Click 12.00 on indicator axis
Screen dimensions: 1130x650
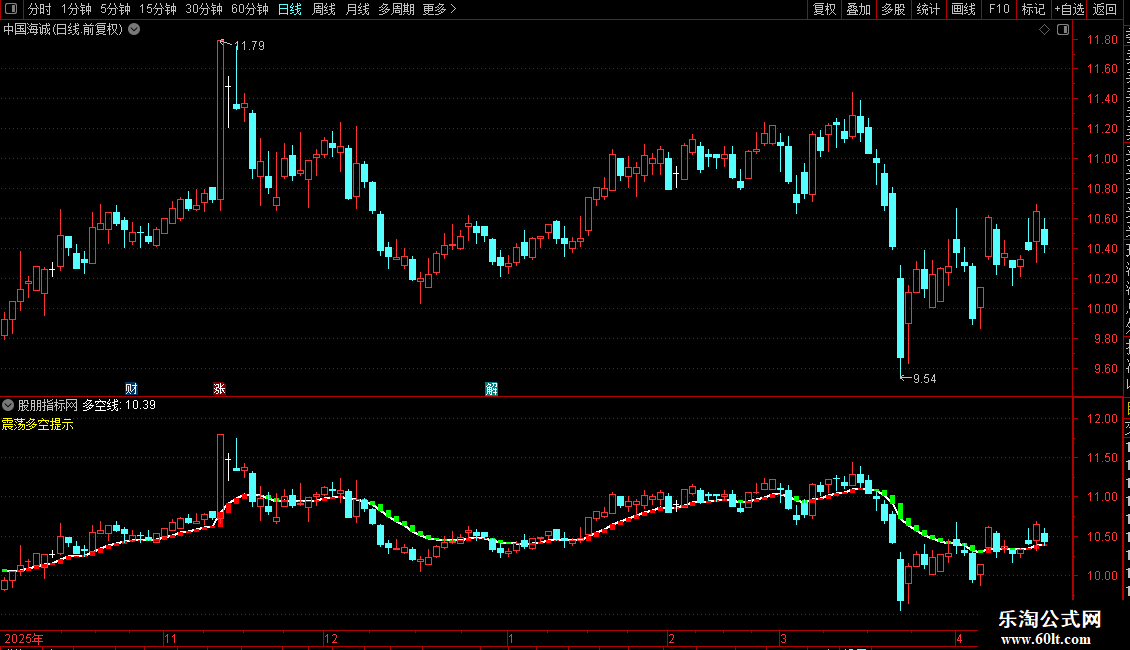(x=1102, y=419)
